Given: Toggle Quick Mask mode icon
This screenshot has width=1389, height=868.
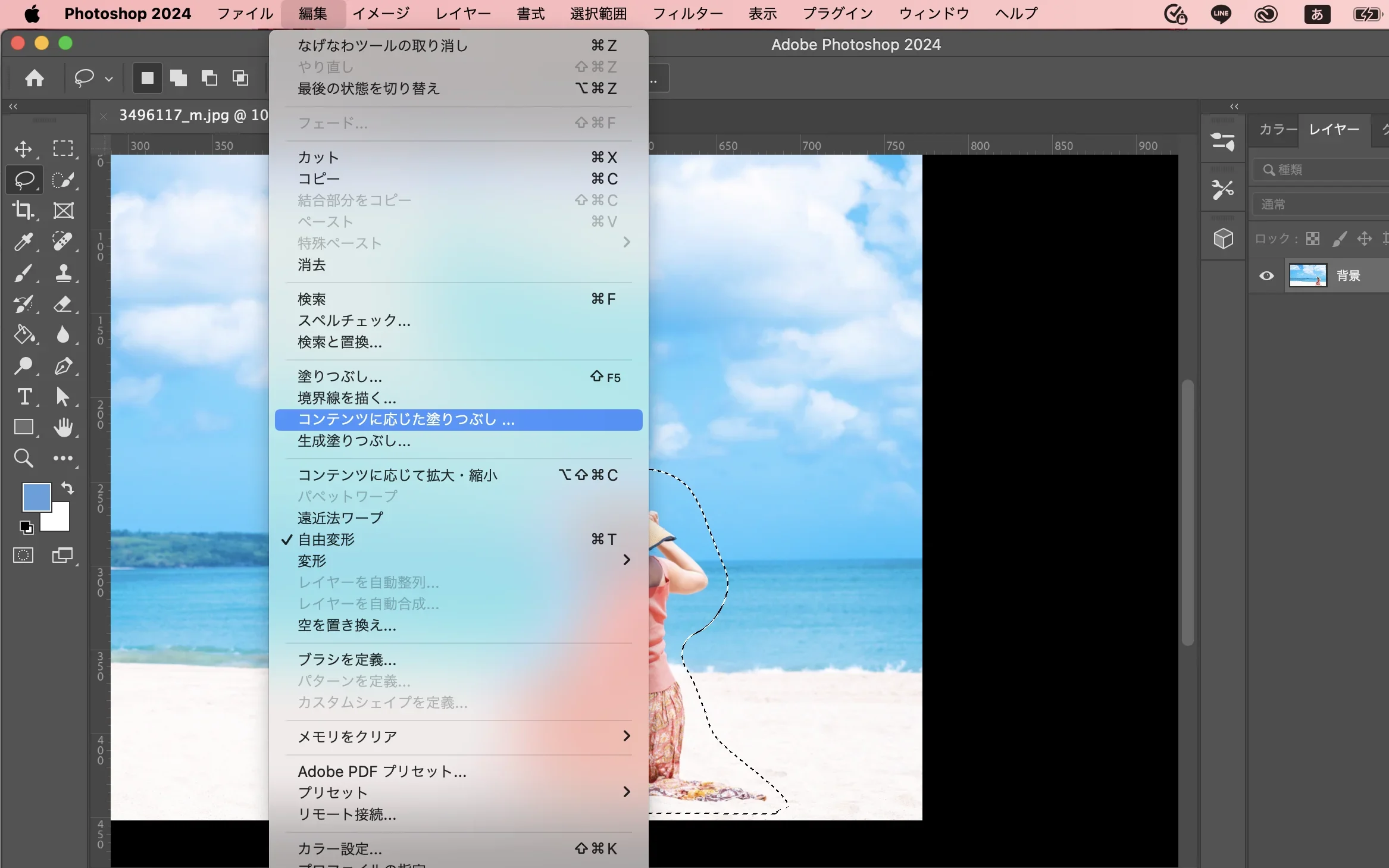Looking at the screenshot, I should click(x=23, y=556).
